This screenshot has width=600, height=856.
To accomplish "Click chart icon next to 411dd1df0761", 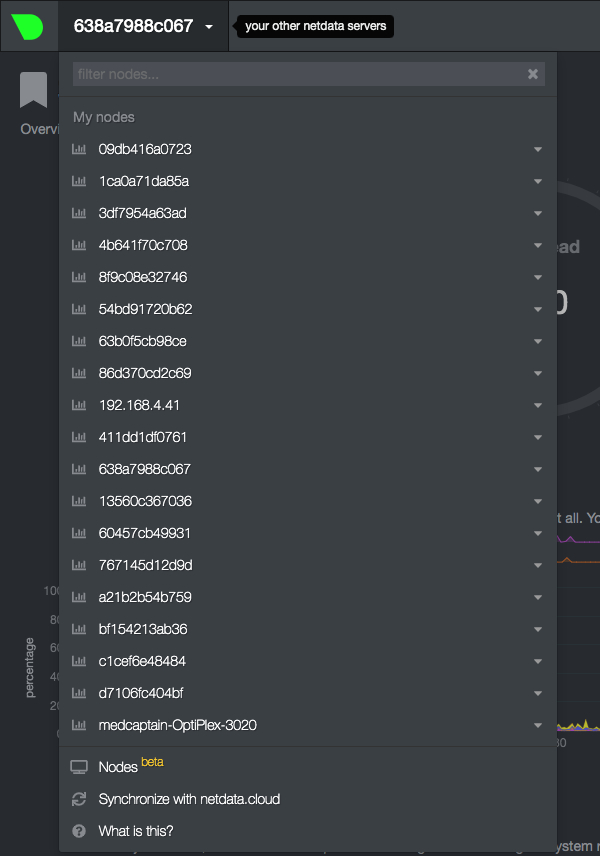I will click(79, 437).
